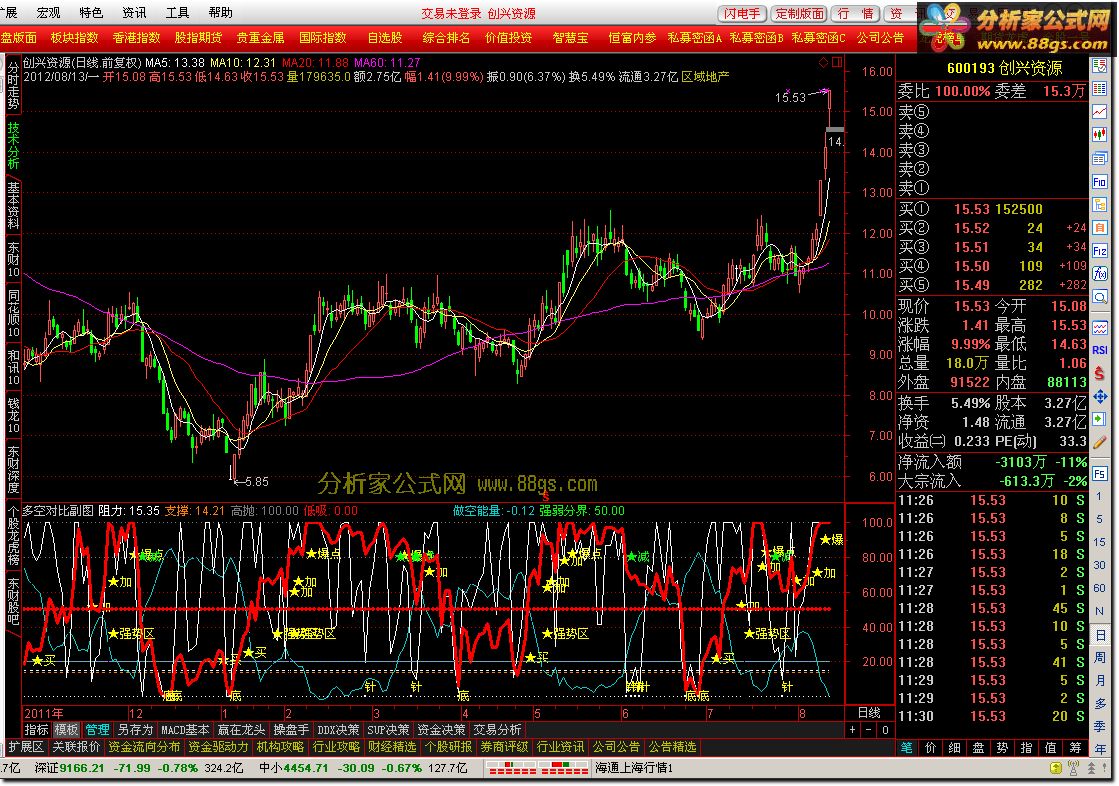Screen dimensions: 1119x786
Task: Open the 资金流向分布 link
Action: coord(144,747)
